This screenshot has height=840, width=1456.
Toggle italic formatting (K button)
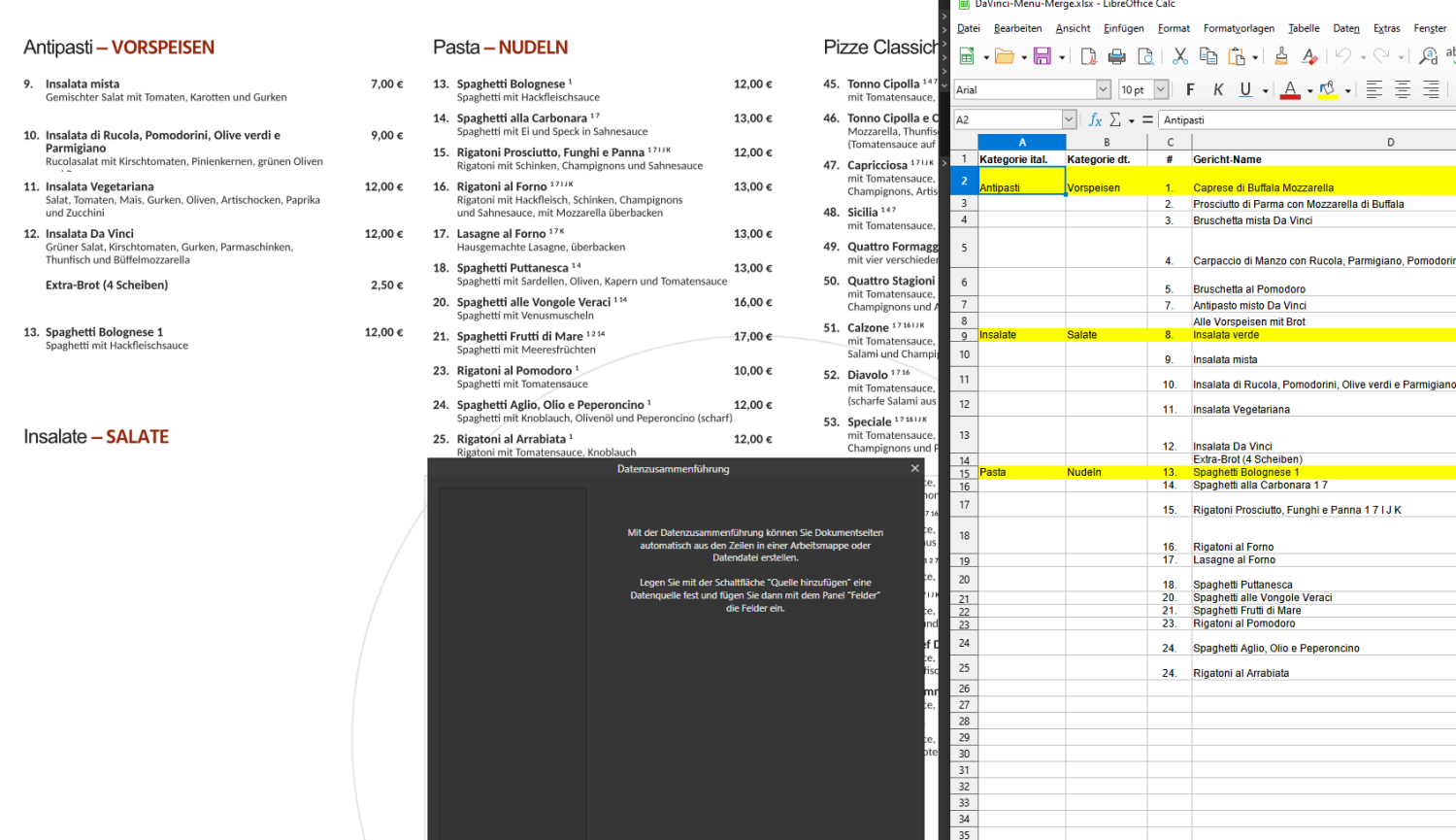tap(1218, 89)
